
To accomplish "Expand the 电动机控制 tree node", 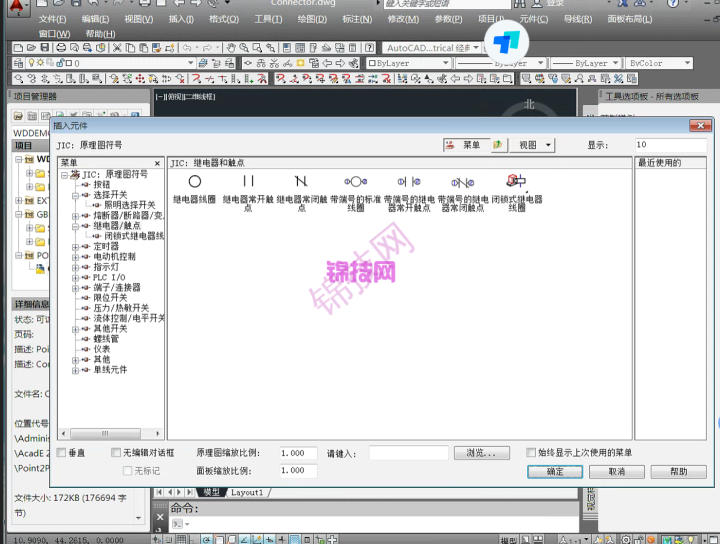I will 75,257.
